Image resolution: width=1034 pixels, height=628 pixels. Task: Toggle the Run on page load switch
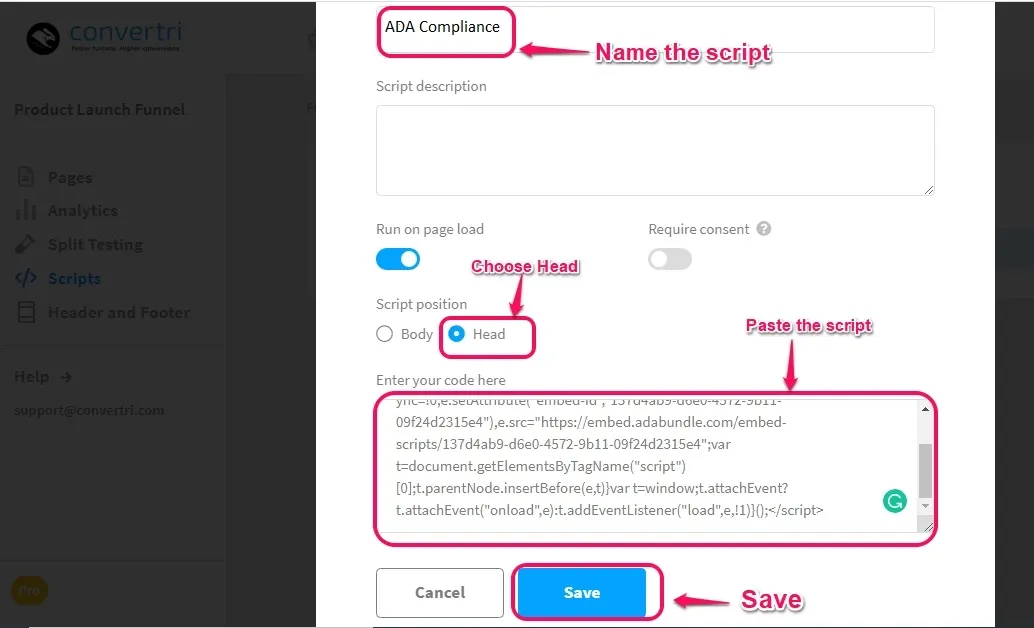(398, 259)
